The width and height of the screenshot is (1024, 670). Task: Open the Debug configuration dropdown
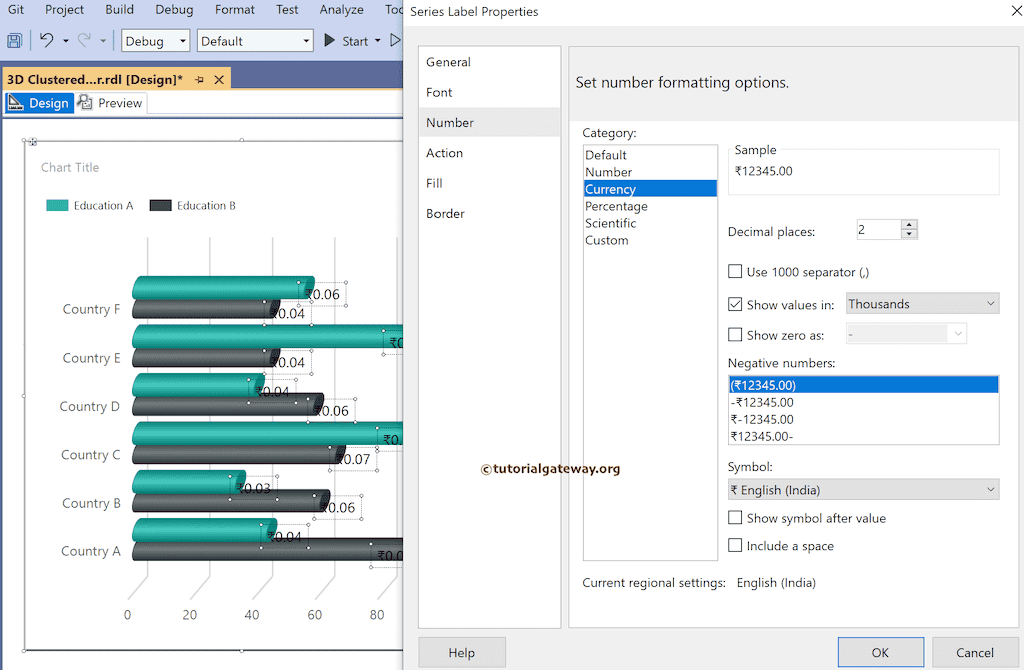(x=155, y=41)
